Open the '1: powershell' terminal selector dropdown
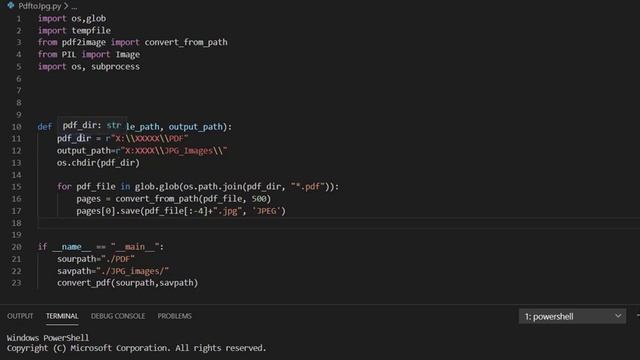Screen dimensions: 640x360 (x=572, y=316)
